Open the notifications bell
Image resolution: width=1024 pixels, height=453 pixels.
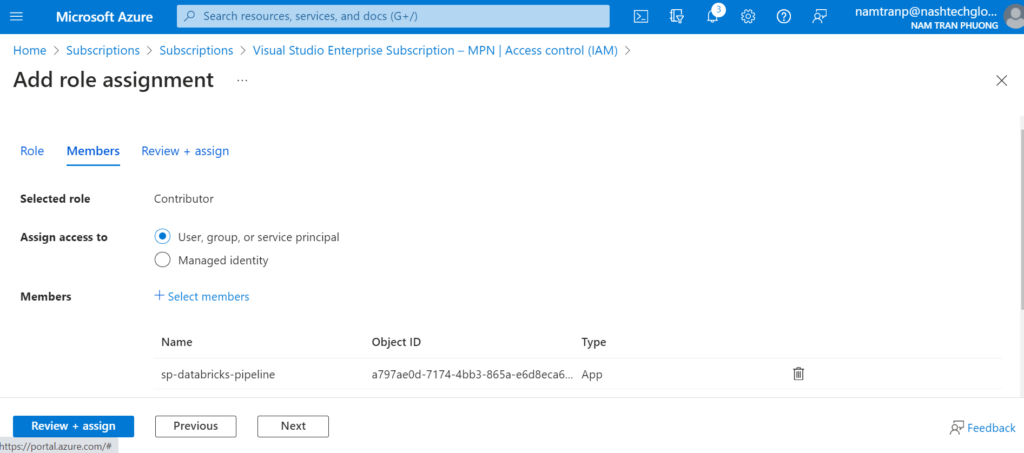coord(713,16)
